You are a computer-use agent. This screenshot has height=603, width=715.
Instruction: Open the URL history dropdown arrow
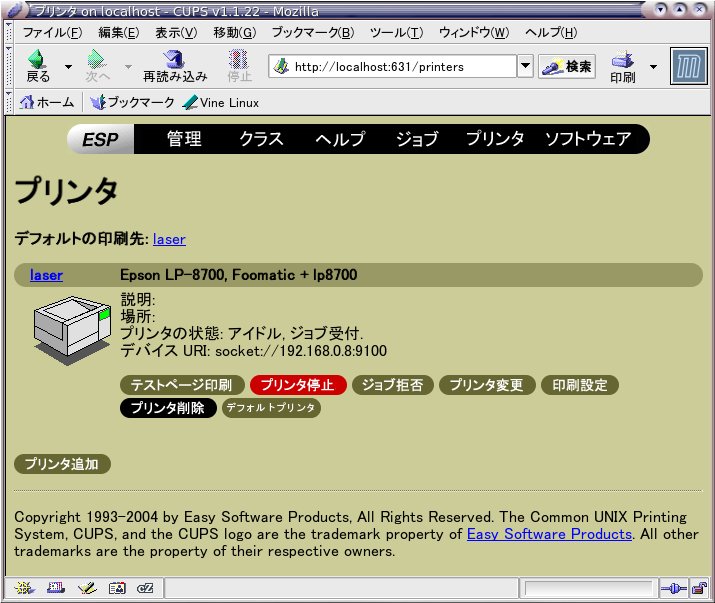(525, 67)
